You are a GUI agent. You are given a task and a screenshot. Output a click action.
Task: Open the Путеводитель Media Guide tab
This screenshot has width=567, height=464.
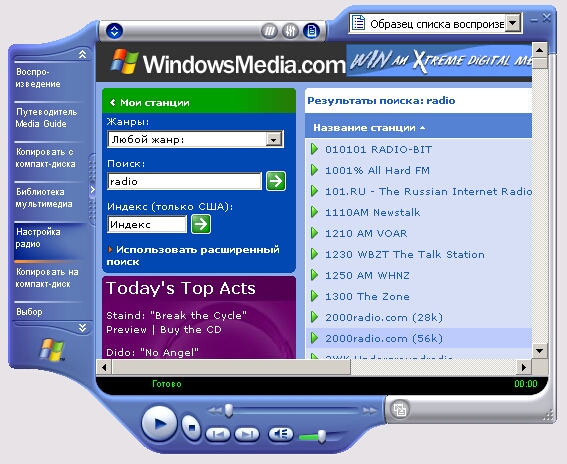coord(46,118)
